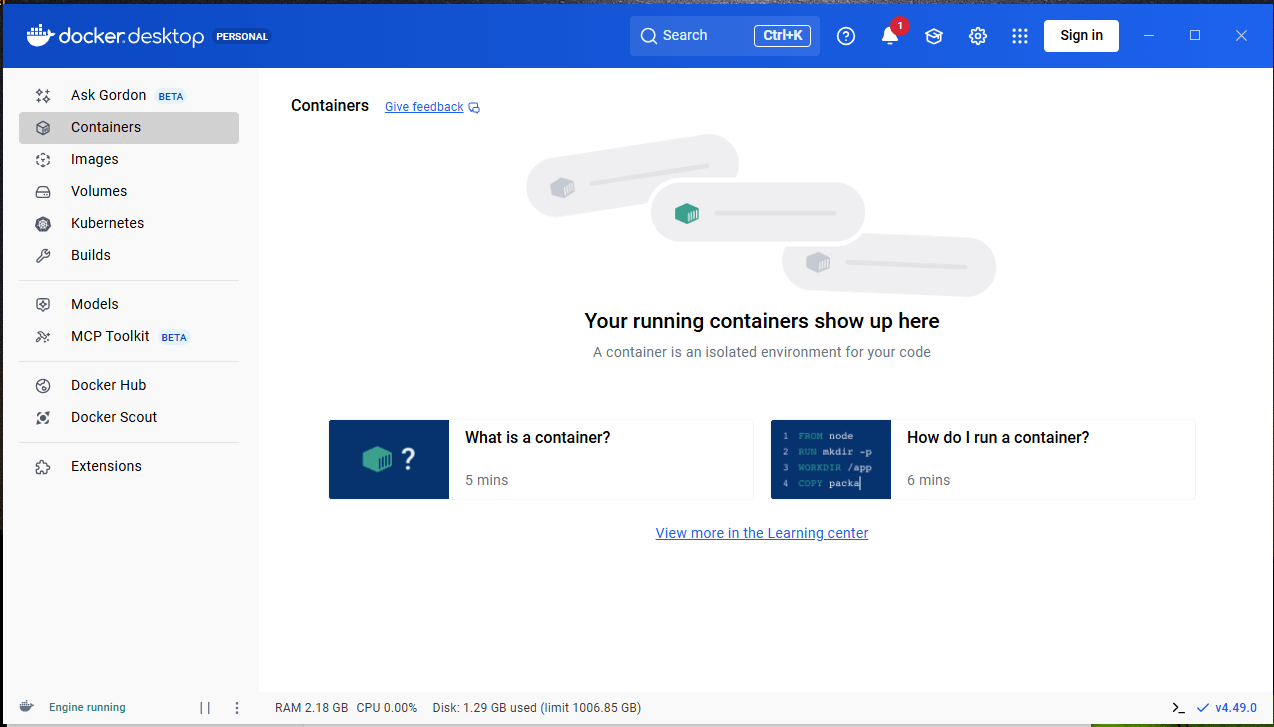Image resolution: width=1274 pixels, height=727 pixels.
Task: Open the Images section in sidebar
Action: 95,159
